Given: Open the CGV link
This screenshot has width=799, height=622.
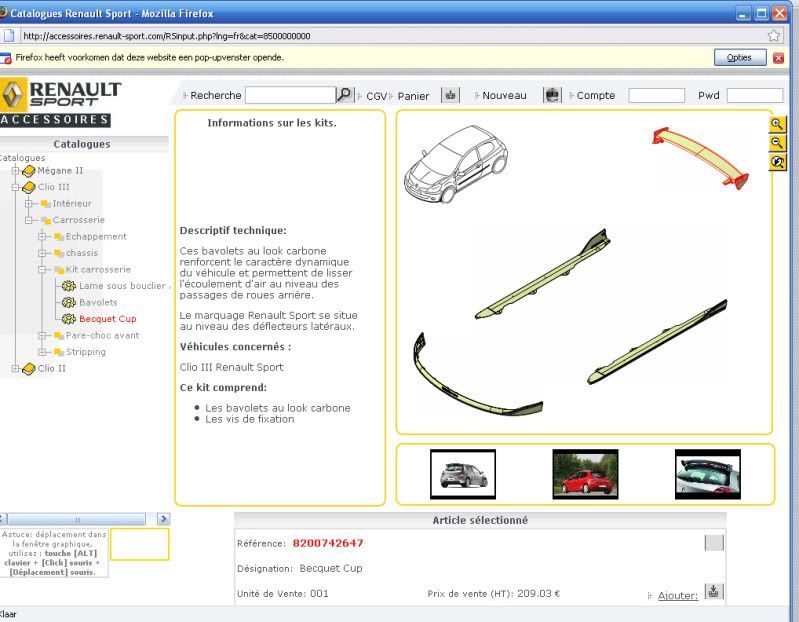Looking at the screenshot, I should click(x=377, y=96).
